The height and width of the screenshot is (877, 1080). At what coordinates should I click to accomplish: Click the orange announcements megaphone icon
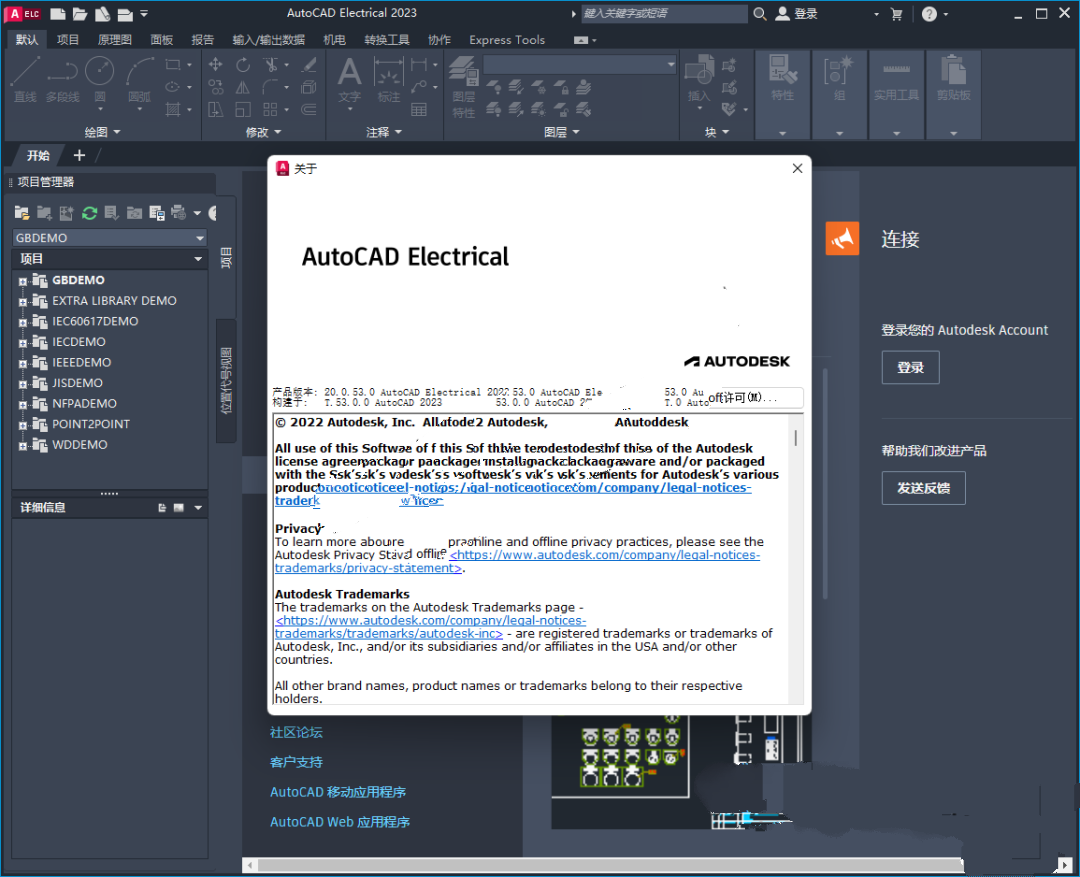842,238
